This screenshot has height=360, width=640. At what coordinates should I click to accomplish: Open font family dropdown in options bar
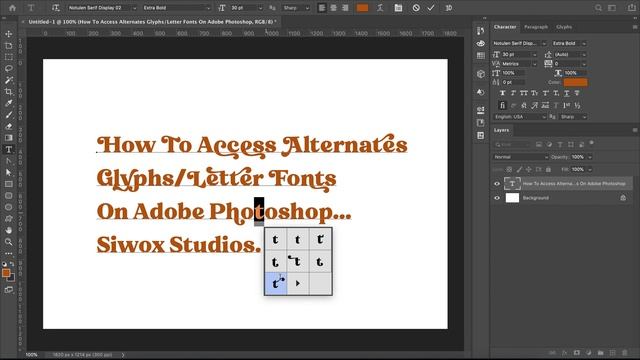[102, 8]
